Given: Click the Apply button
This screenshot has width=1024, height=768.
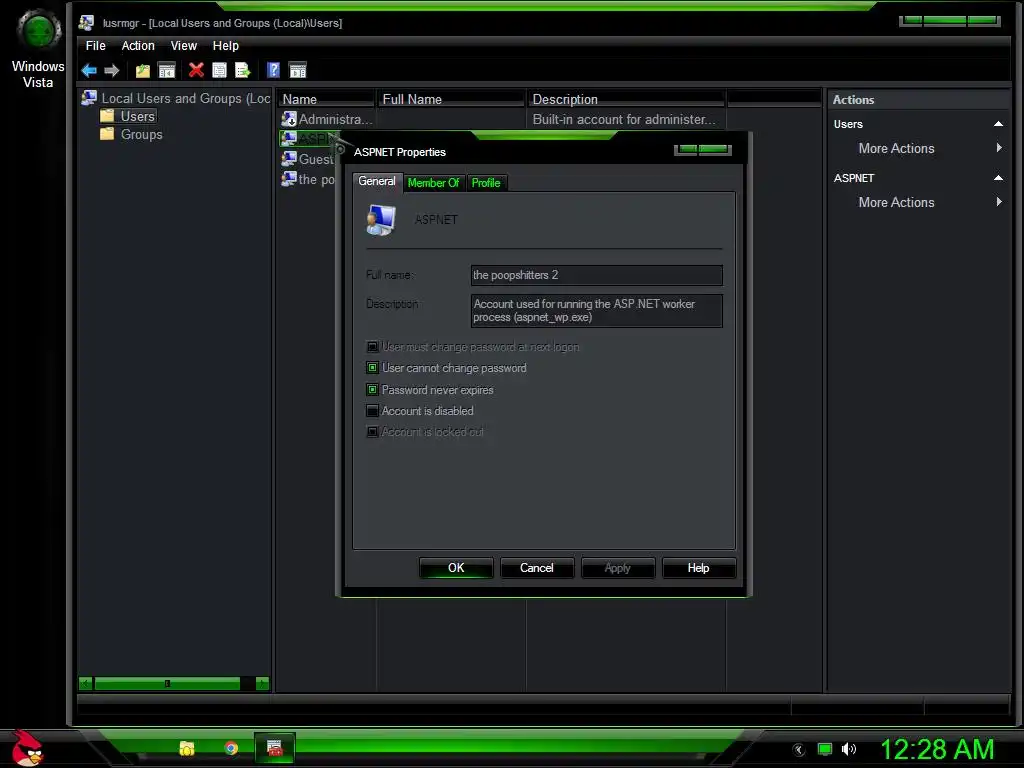Looking at the screenshot, I should pyautogui.click(x=618, y=568).
